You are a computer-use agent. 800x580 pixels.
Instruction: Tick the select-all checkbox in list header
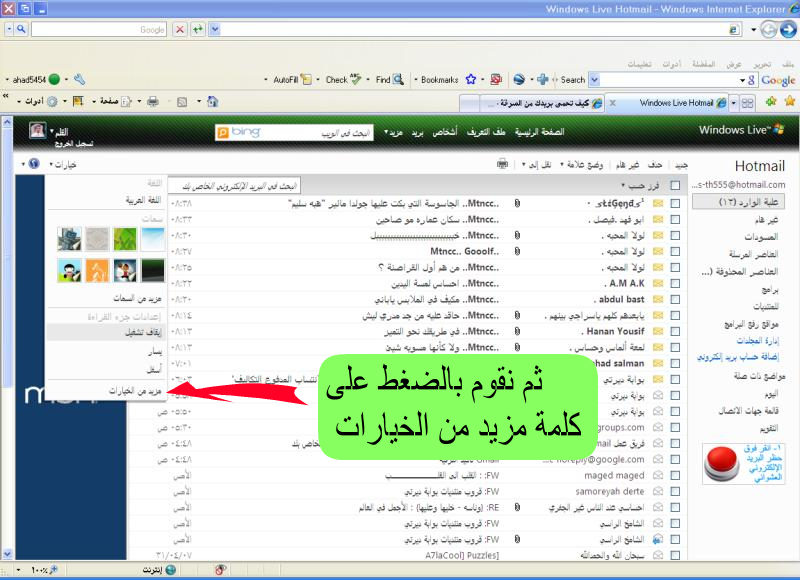(x=675, y=186)
